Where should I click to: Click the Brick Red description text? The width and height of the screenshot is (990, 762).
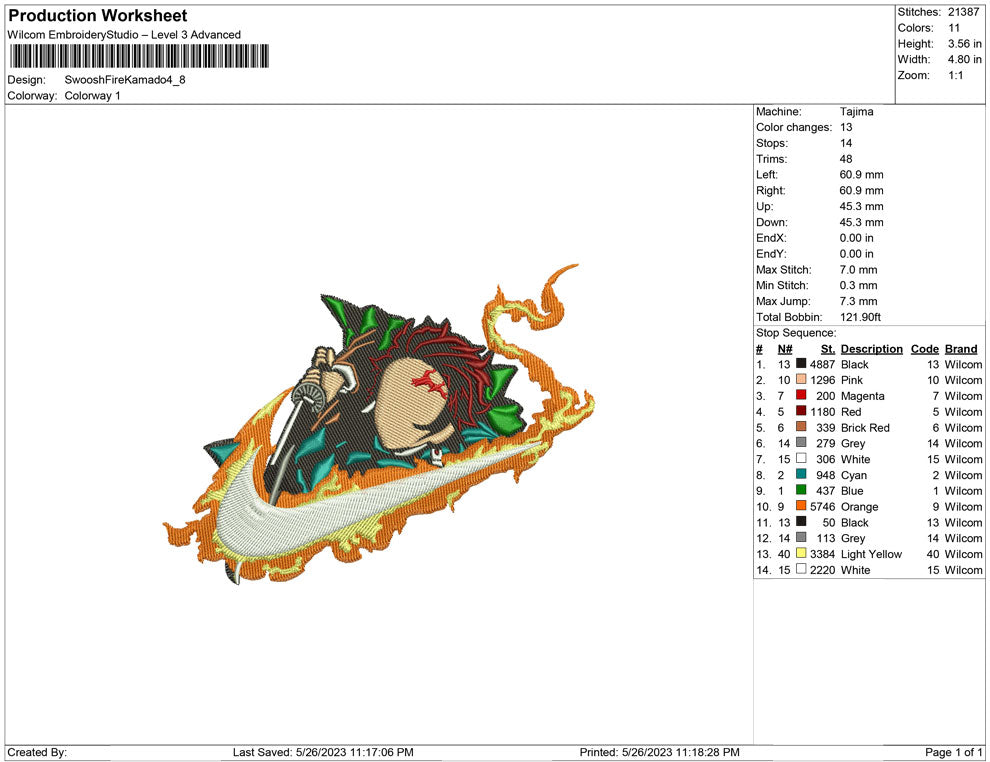(x=865, y=427)
